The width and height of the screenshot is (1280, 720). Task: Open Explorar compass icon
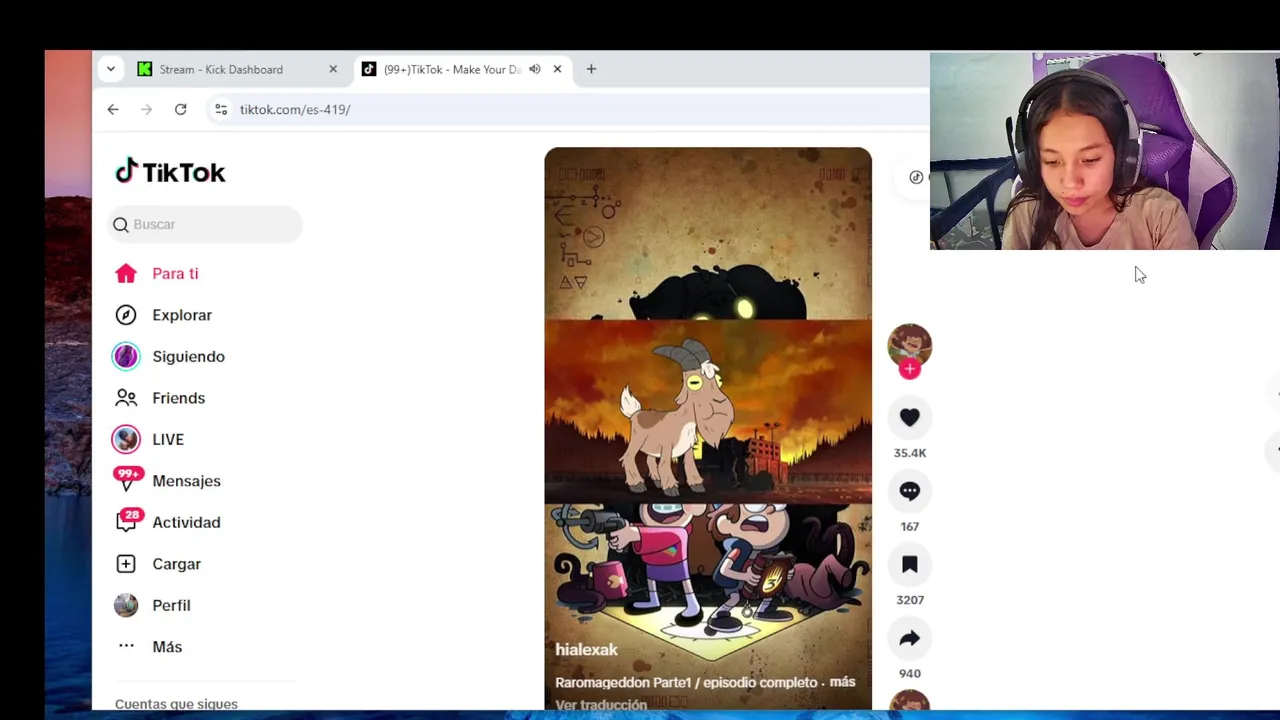pyautogui.click(x=125, y=315)
